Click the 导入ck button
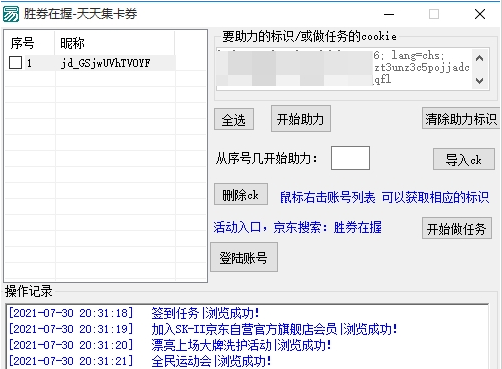502x369 pixels. pyautogui.click(x=464, y=159)
